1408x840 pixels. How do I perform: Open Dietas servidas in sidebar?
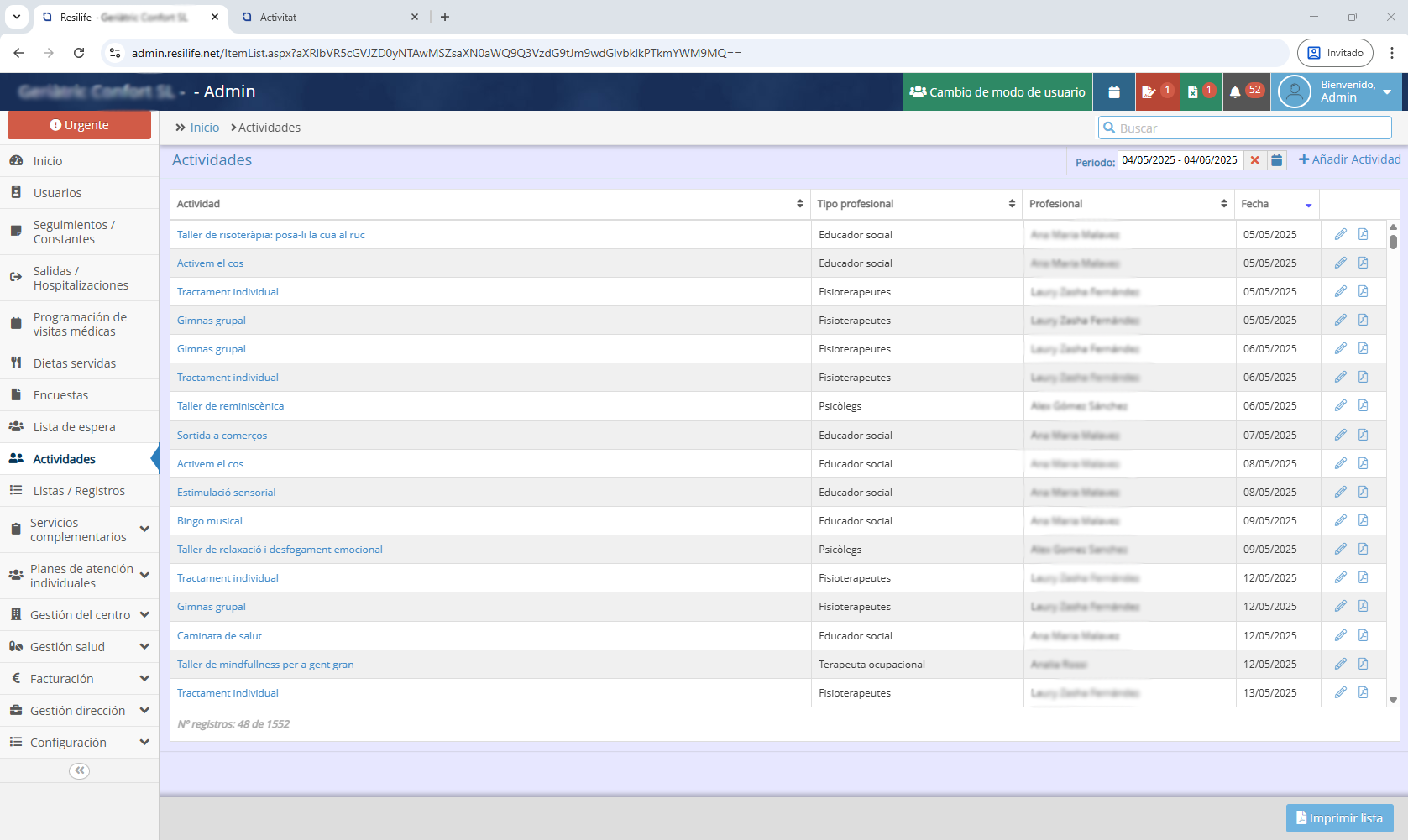tap(80, 363)
